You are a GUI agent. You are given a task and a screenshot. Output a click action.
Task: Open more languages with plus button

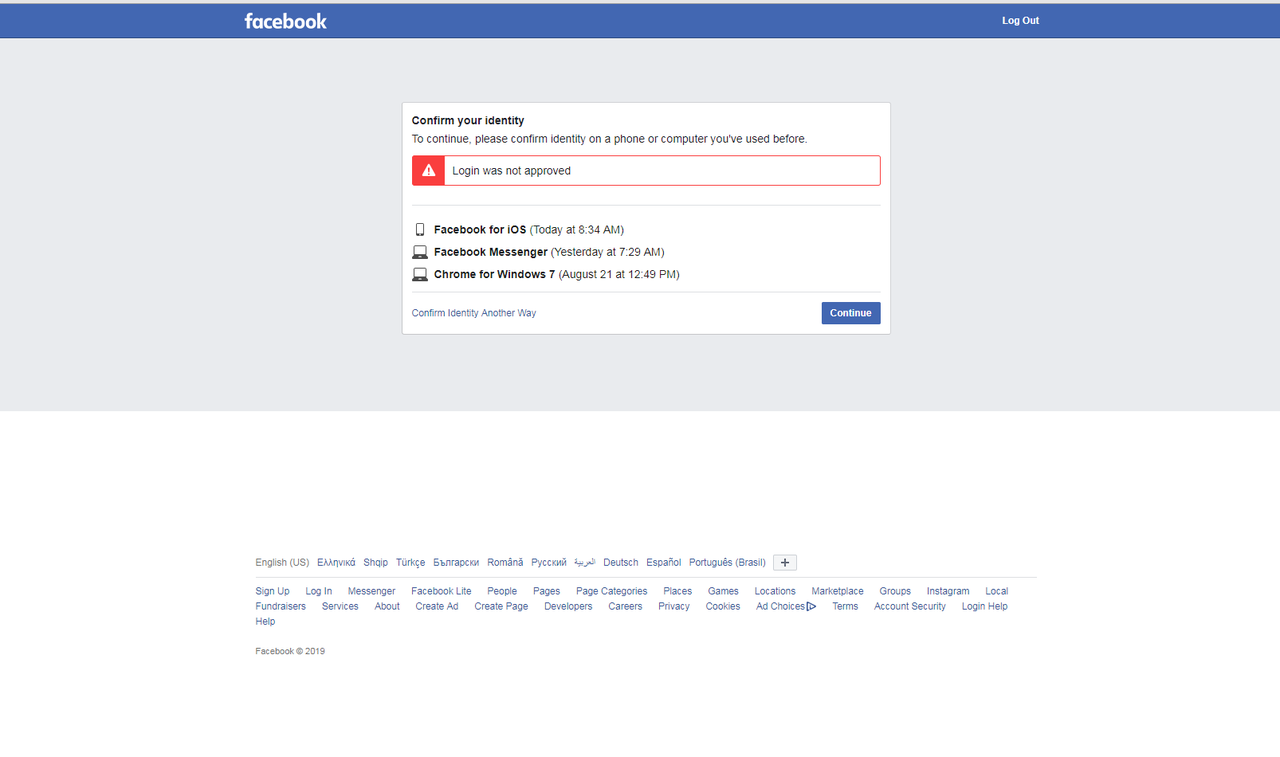coord(785,563)
